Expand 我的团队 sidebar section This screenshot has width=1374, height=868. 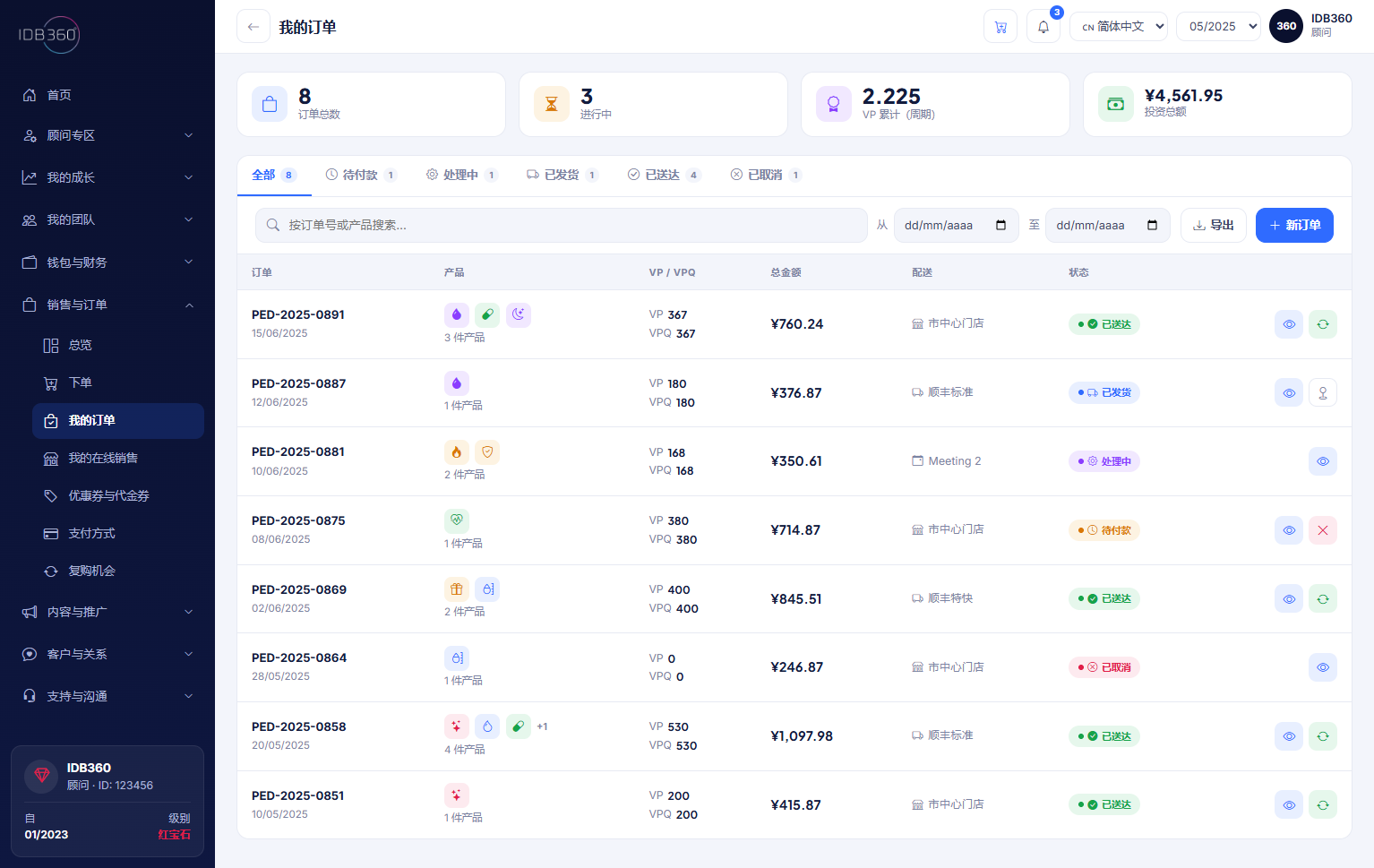107,219
